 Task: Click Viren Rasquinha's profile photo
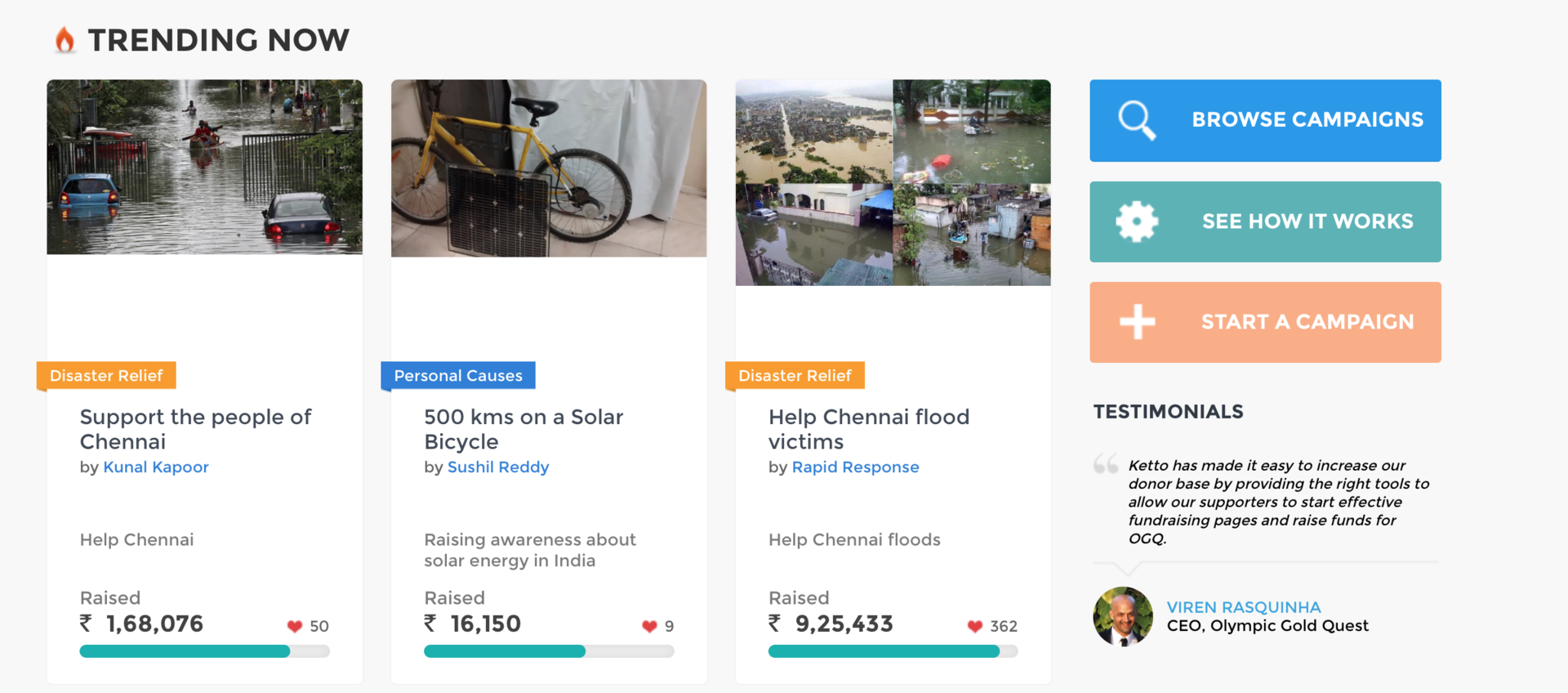click(1123, 617)
